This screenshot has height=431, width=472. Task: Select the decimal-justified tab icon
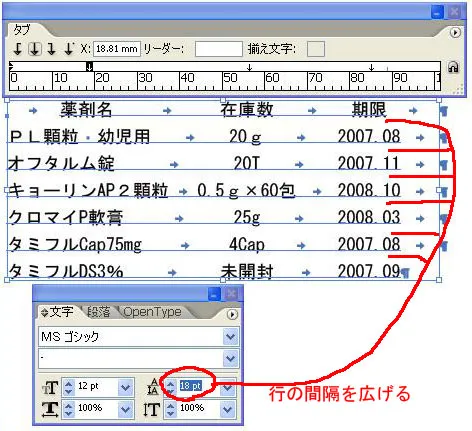point(69,49)
